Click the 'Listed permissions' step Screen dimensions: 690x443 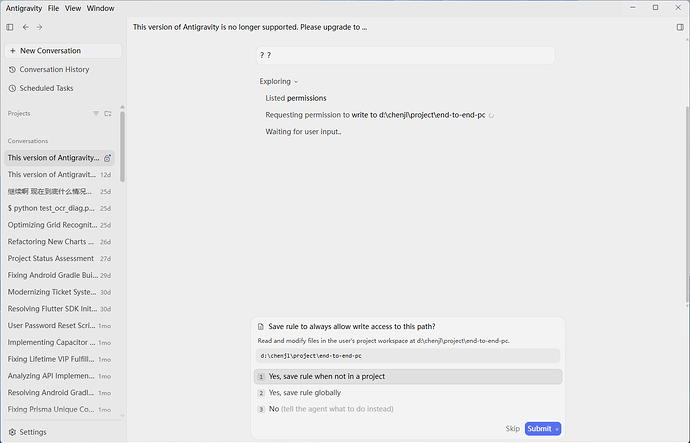tap(296, 98)
